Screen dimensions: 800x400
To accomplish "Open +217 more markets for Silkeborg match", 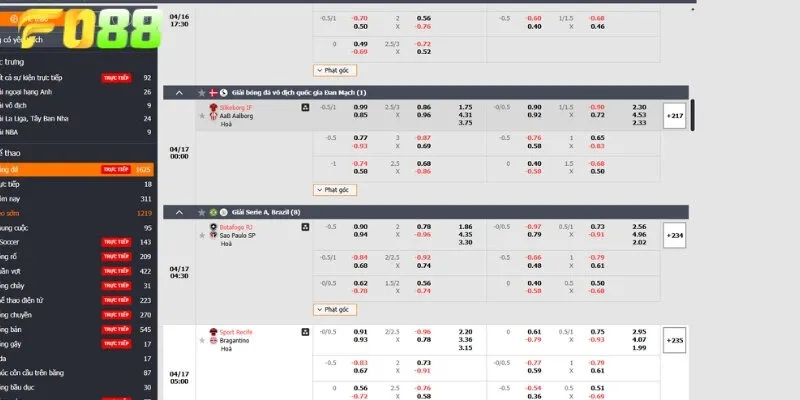I will pos(674,116).
